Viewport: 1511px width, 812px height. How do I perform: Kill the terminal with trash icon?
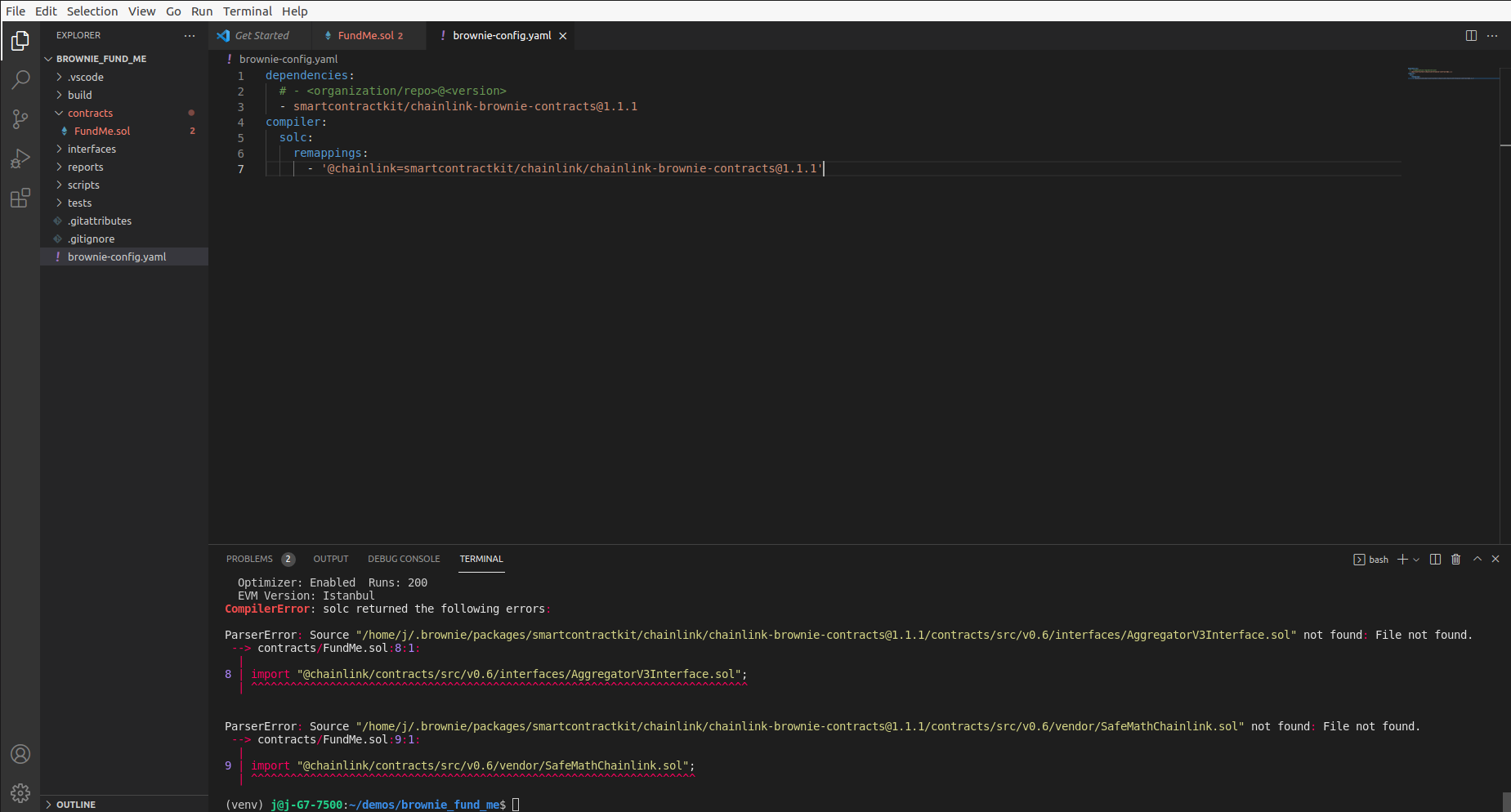(x=1455, y=560)
